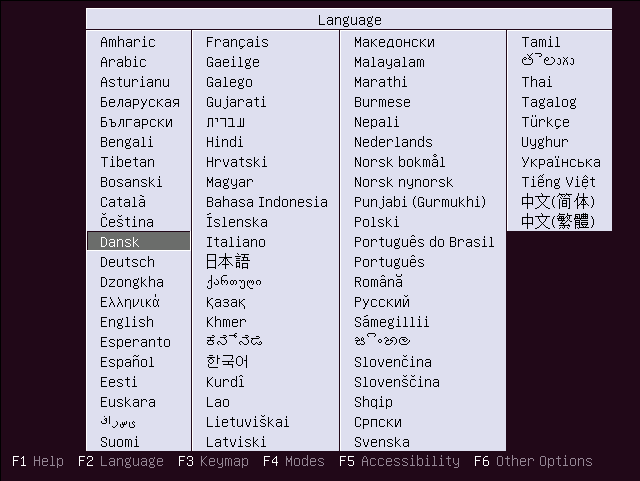640x481 pixels.
Task: Pick Bahasa Indonesia language
Action: tap(266, 202)
